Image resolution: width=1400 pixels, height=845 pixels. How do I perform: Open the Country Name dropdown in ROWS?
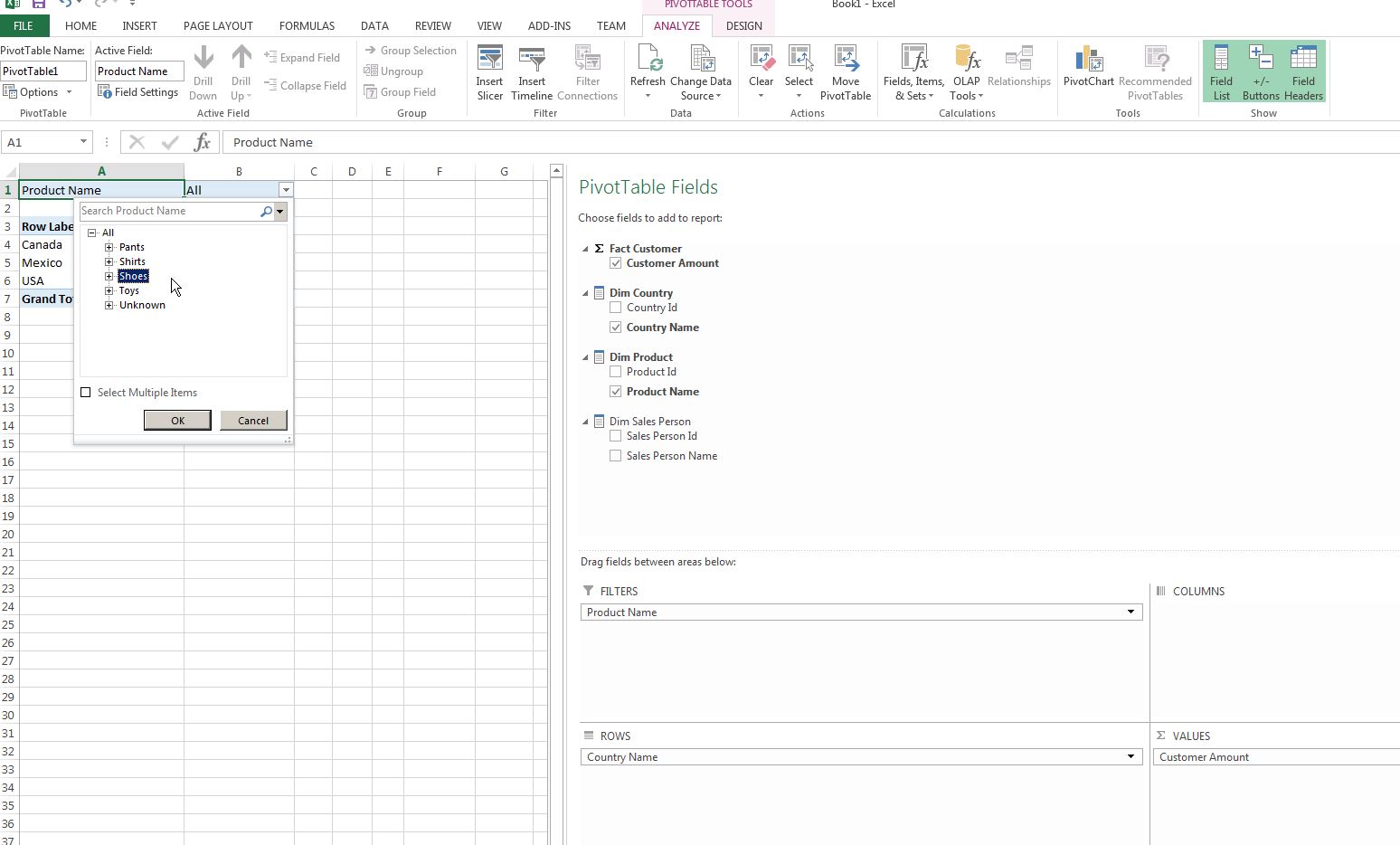point(1130,756)
